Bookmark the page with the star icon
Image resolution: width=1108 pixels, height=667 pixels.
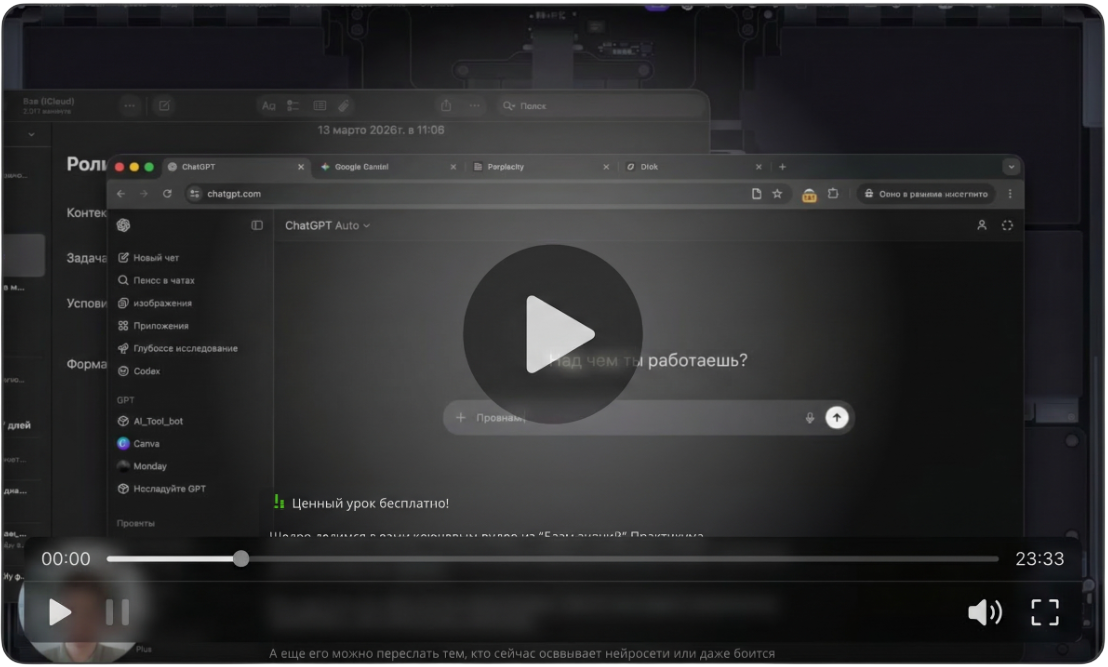click(x=777, y=194)
